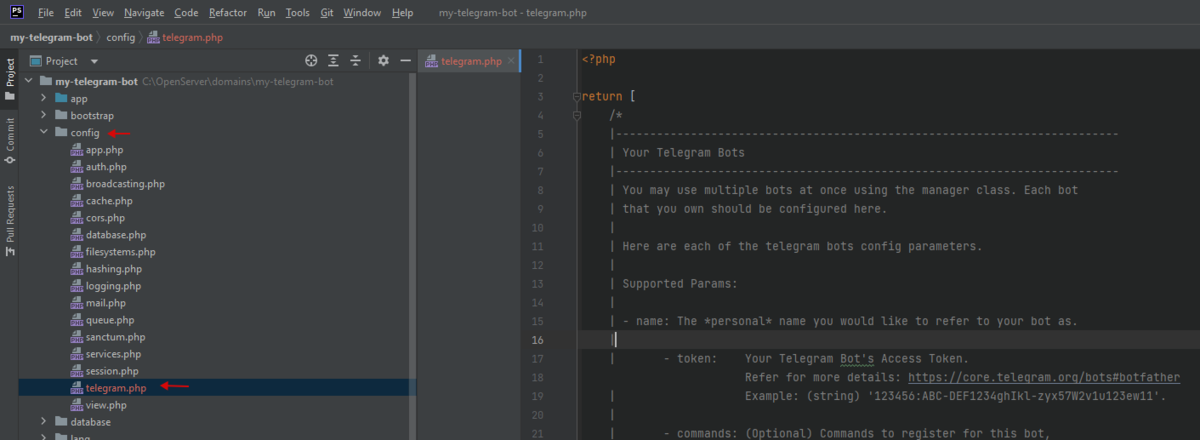1200x440 pixels.
Task: Select the app folder
Action: click(x=79, y=99)
